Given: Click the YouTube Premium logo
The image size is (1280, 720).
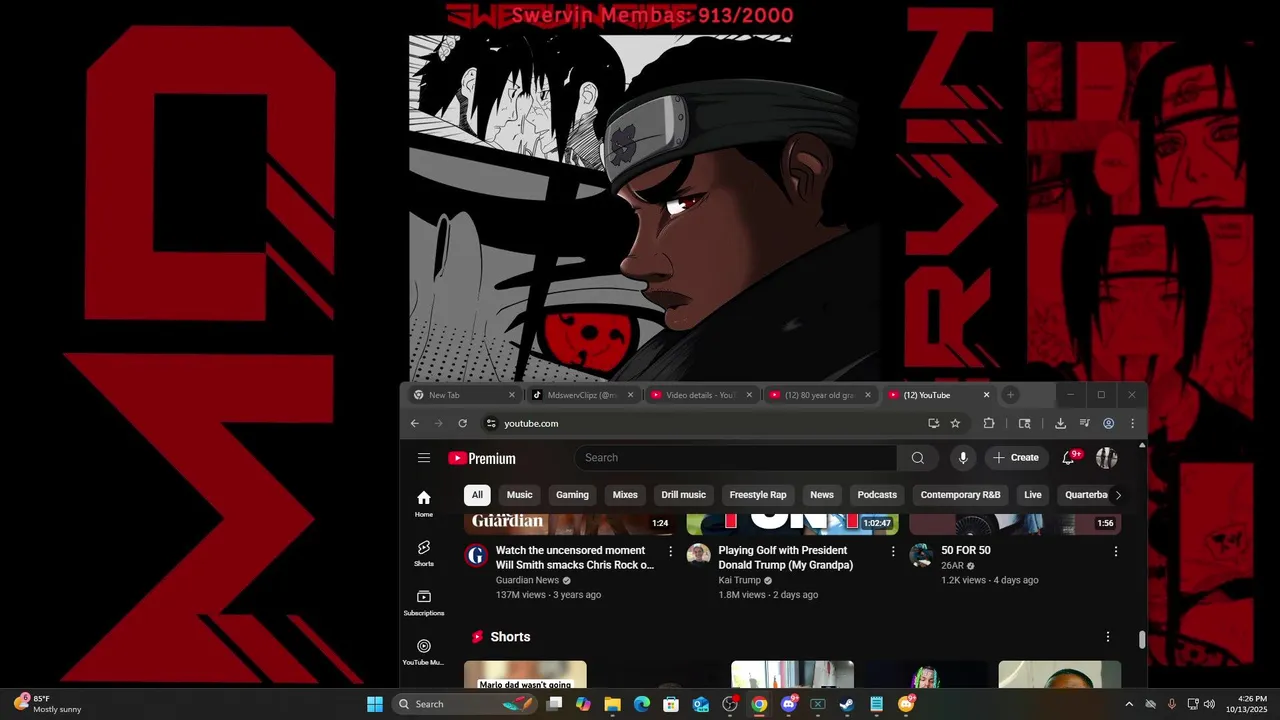Looking at the screenshot, I should (x=482, y=458).
